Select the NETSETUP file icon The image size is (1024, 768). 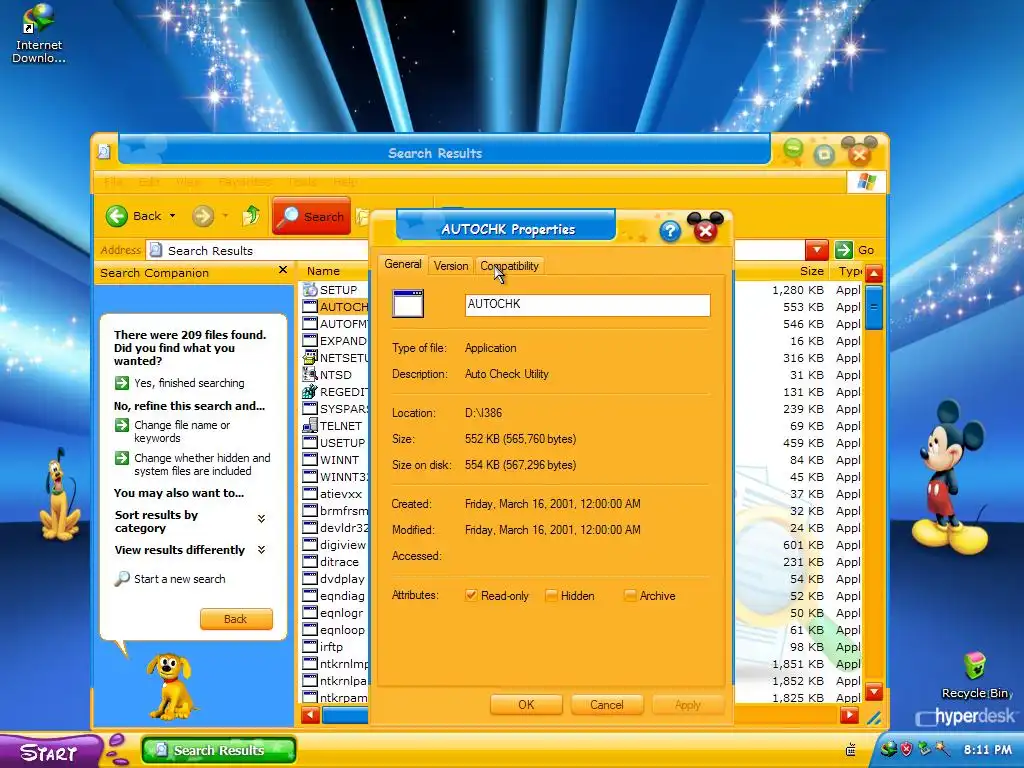click(310, 358)
